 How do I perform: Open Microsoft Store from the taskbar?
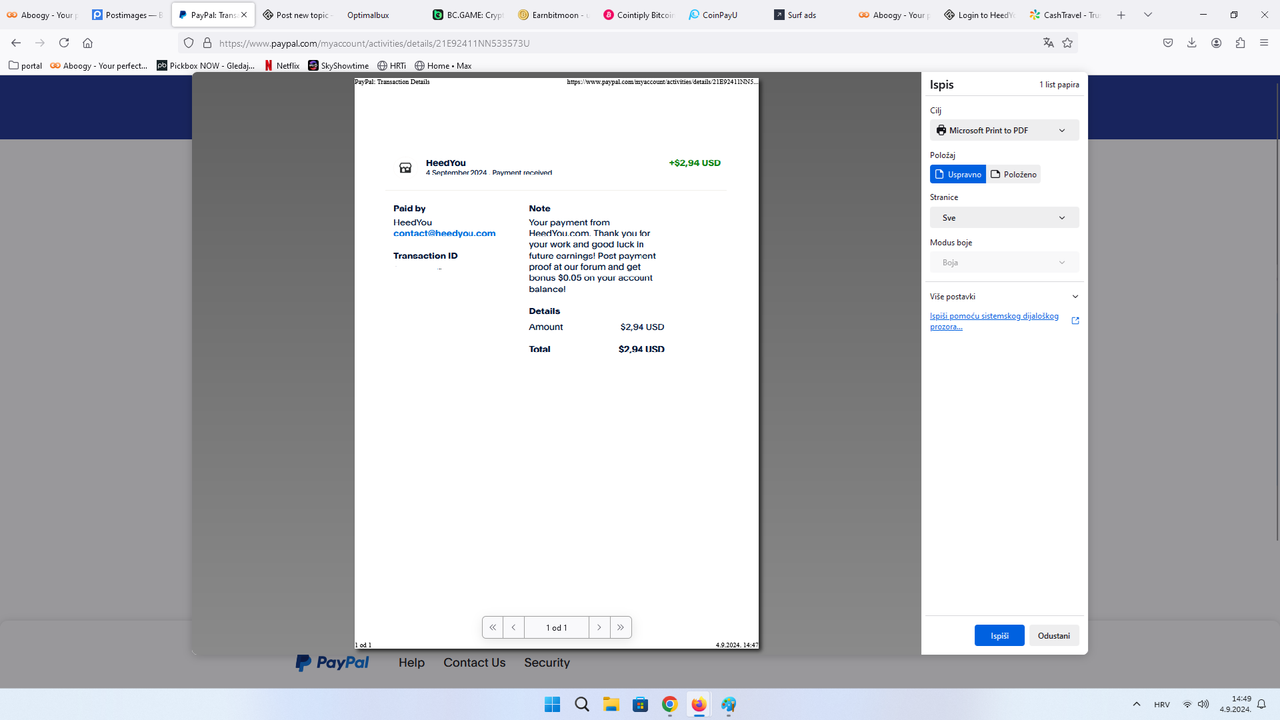coord(640,704)
